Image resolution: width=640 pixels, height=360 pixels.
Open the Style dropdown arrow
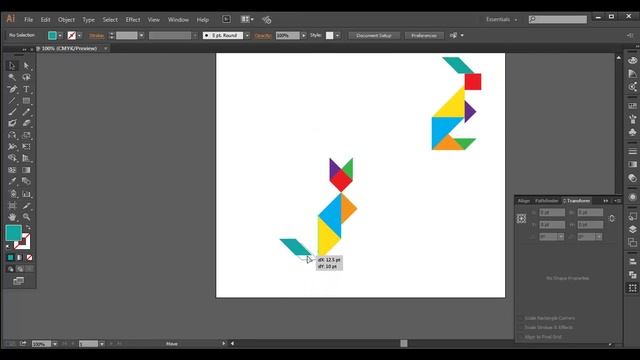(x=337, y=36)
